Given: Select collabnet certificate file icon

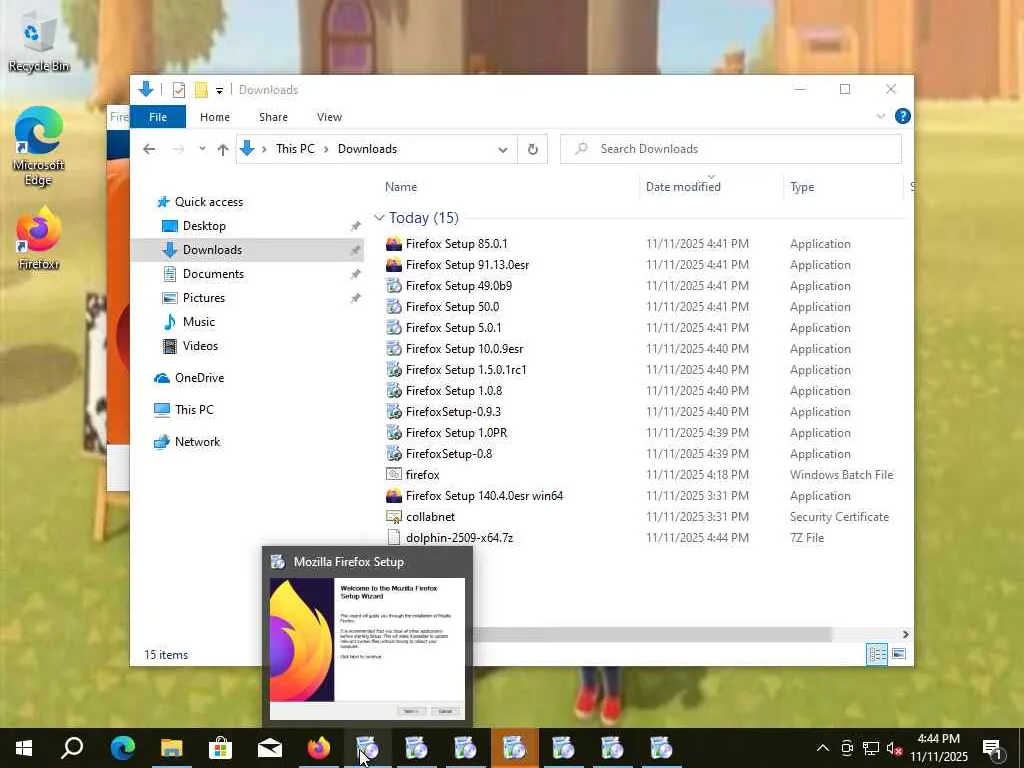Looking at the screenshot, I should click(394, 517).
